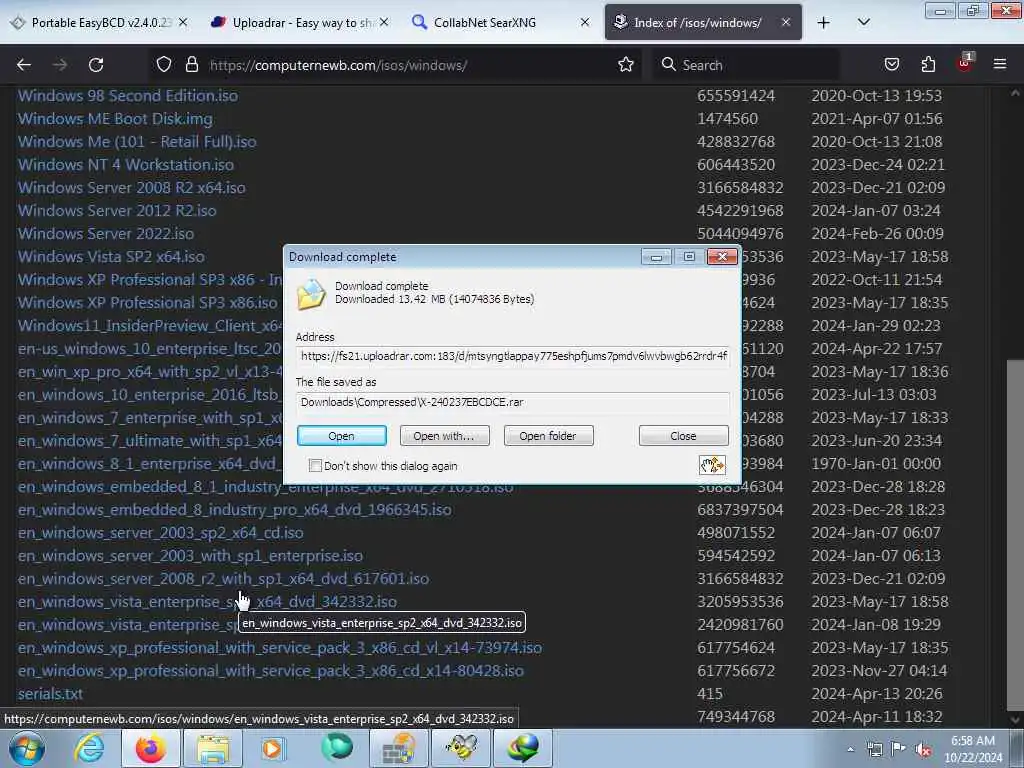This screenshot has width=1024, height=768.
Task: Click the file saved as path field
Action: [513, 402]
